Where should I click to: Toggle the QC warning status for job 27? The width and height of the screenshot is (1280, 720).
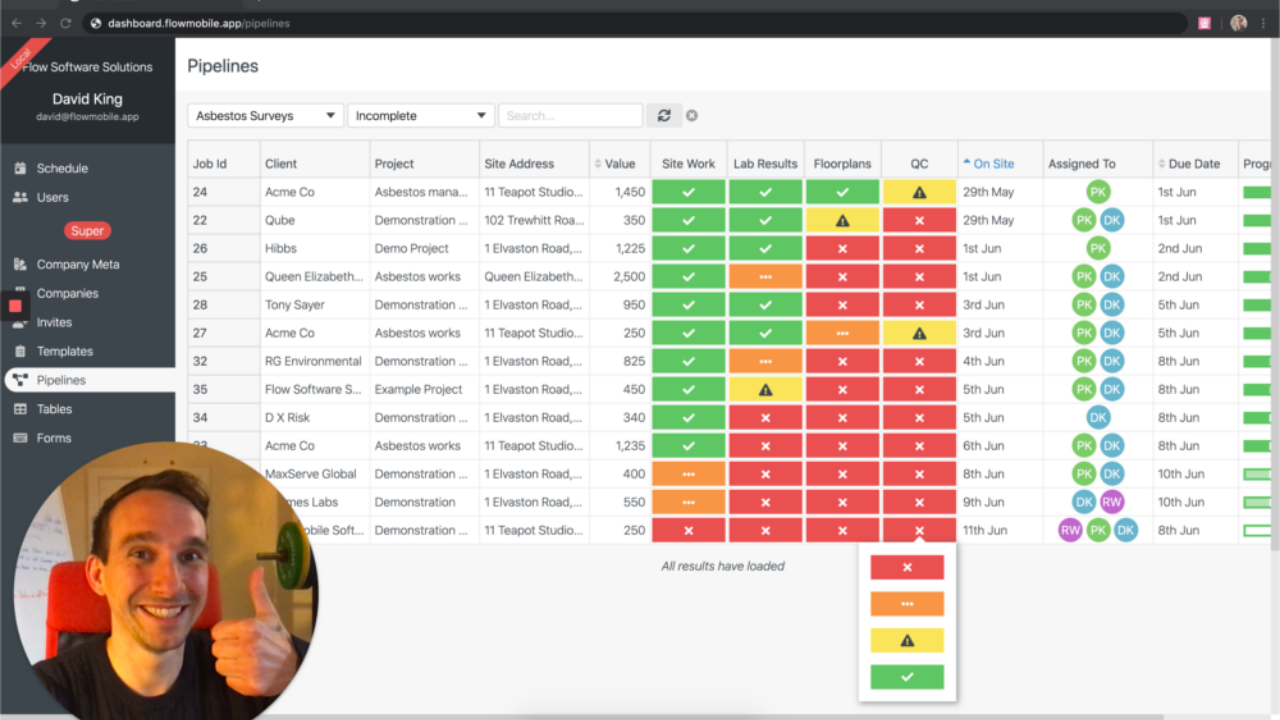pos(918,332)
